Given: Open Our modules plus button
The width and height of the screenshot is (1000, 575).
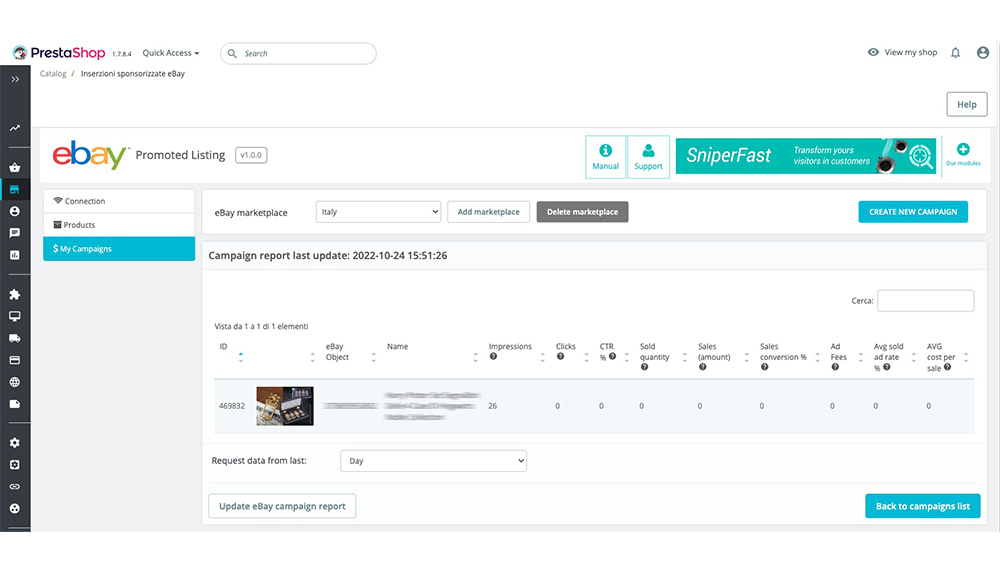Looking at the screenshot, I should pyautogui.click(x=963, y=155).
